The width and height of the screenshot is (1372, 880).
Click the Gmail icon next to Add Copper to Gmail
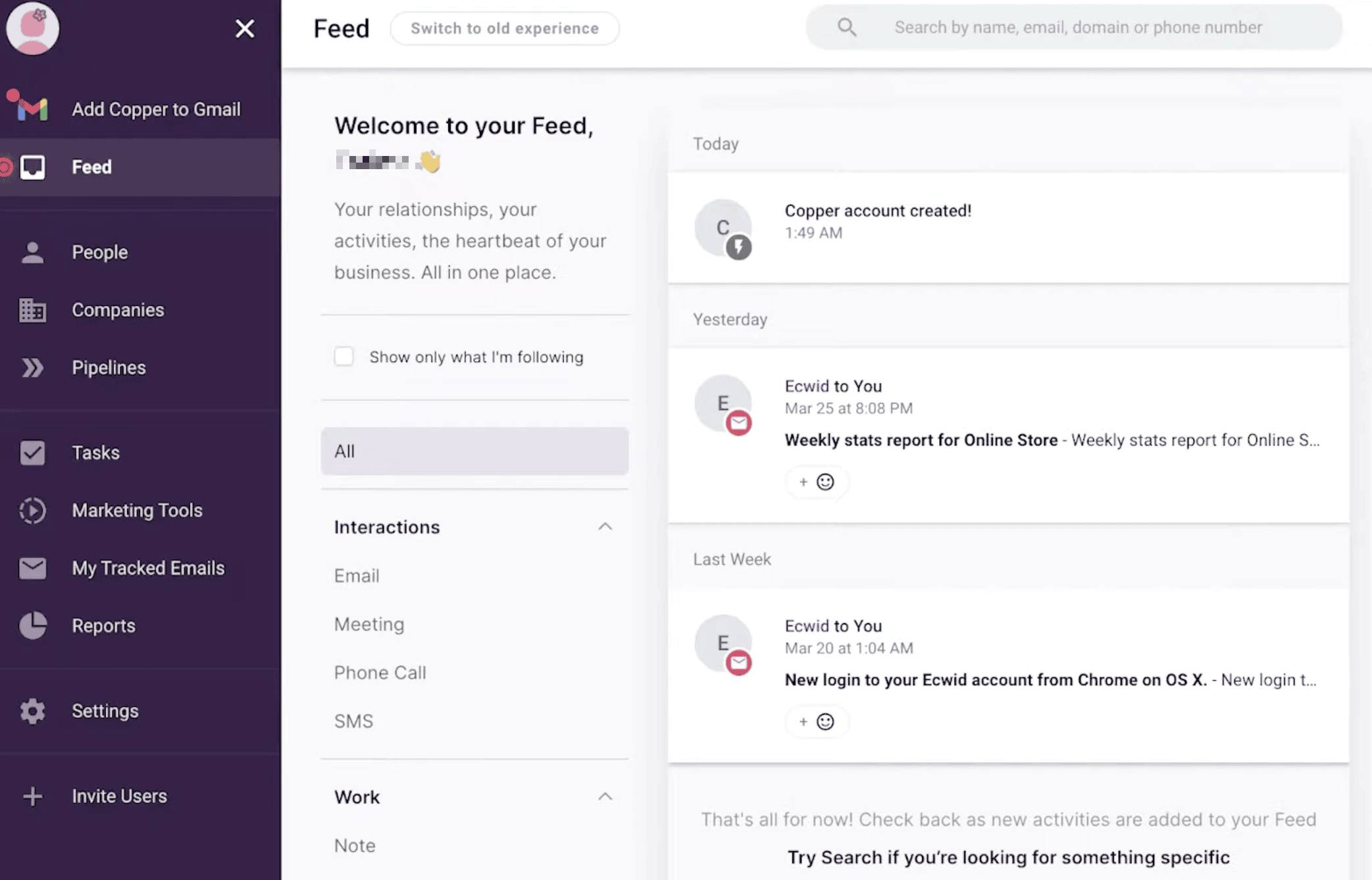point(30,109)
